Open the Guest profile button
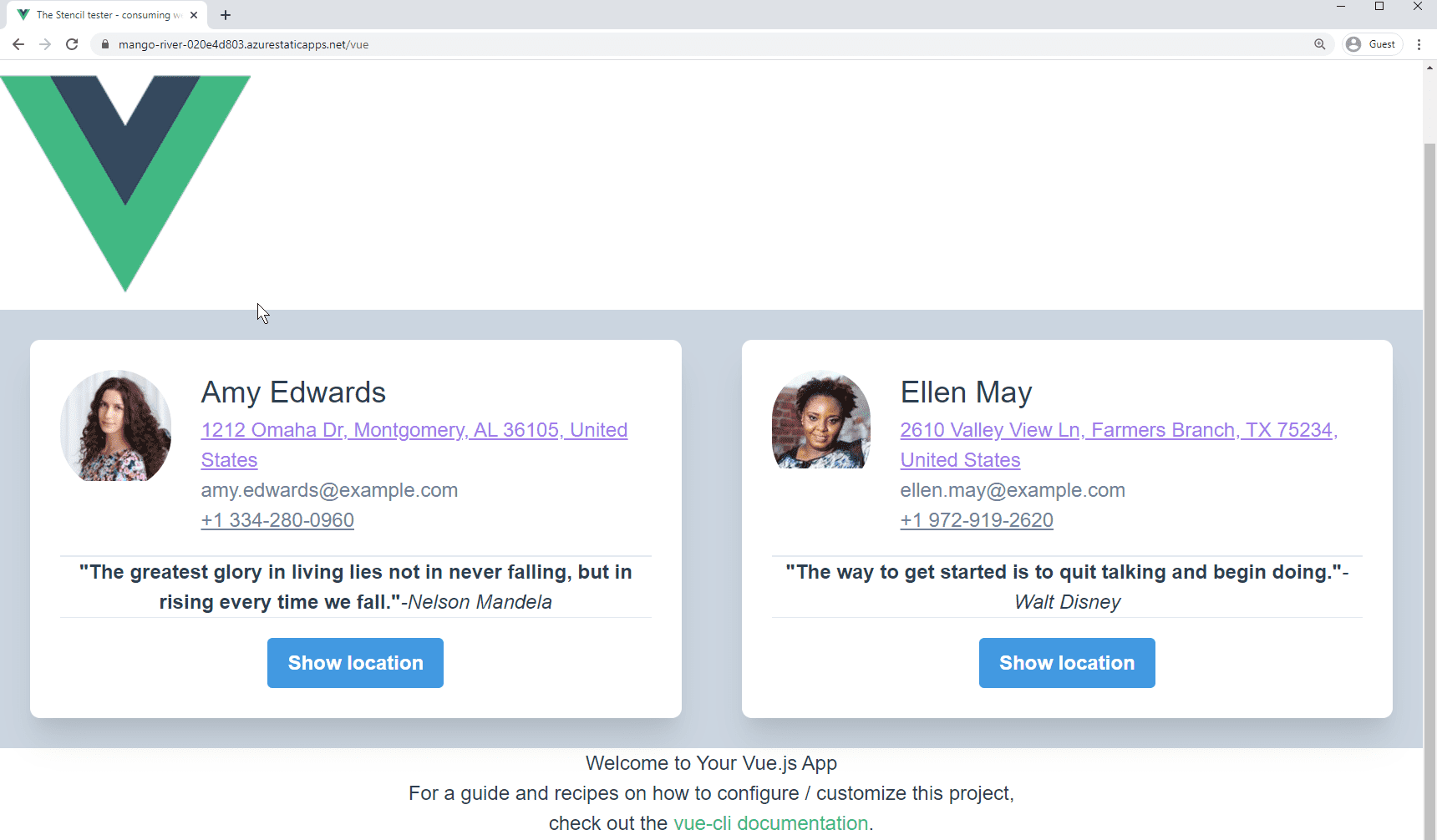Screen dimensions: 1437x840 coord(1371,44)
